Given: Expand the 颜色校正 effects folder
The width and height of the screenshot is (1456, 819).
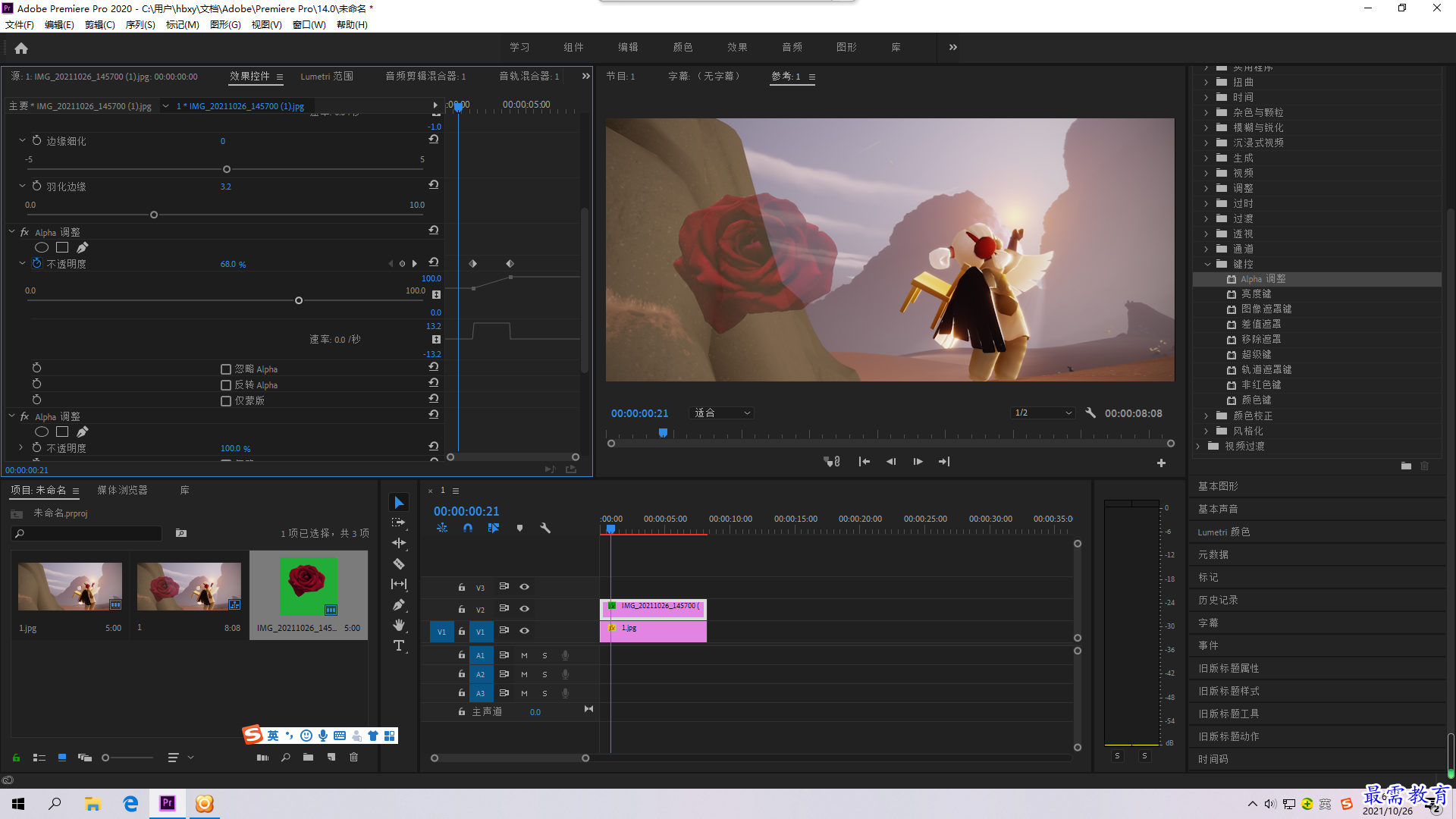Looking at the screenshot, I should (1207, 416).
